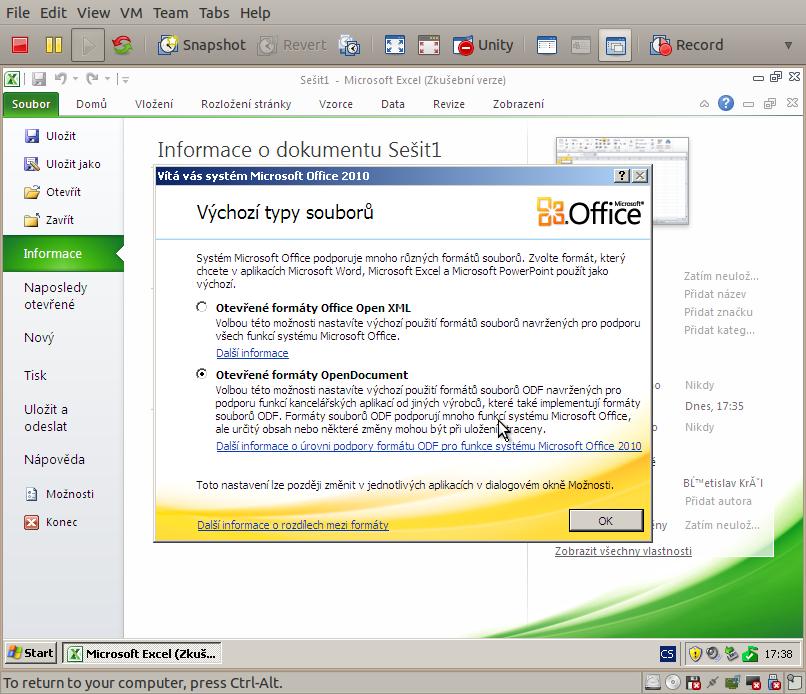Click the show console view icon
The height and width of the screenshot is (694, 806).
point(546,45)
